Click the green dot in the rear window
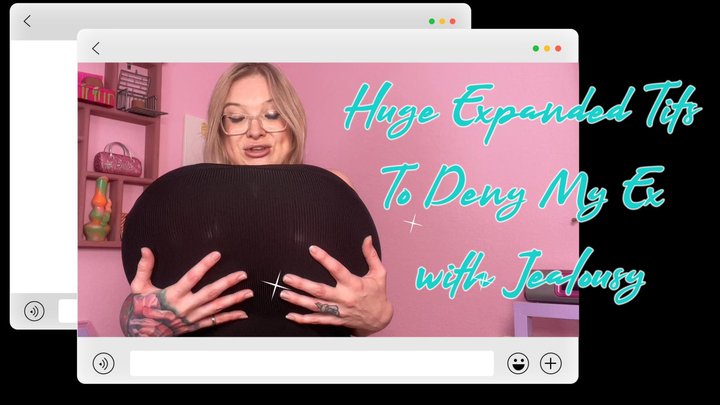Screen dimensions: 720x405 point(432,21)
